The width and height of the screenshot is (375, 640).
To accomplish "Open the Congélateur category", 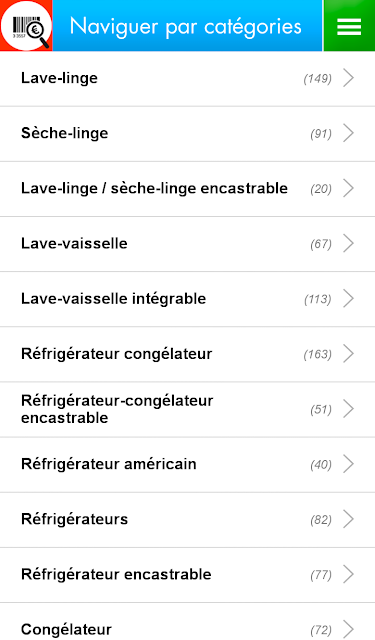I will coord(187,622).
